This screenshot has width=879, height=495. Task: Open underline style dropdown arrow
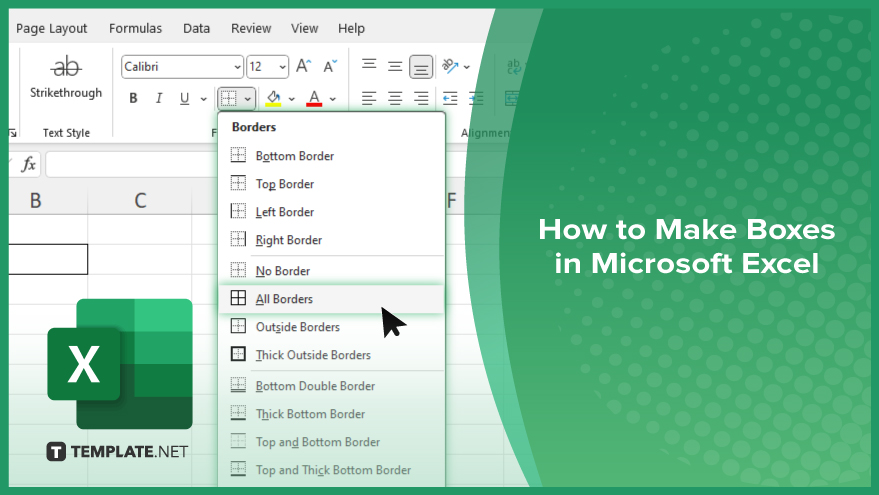[203, 99]
